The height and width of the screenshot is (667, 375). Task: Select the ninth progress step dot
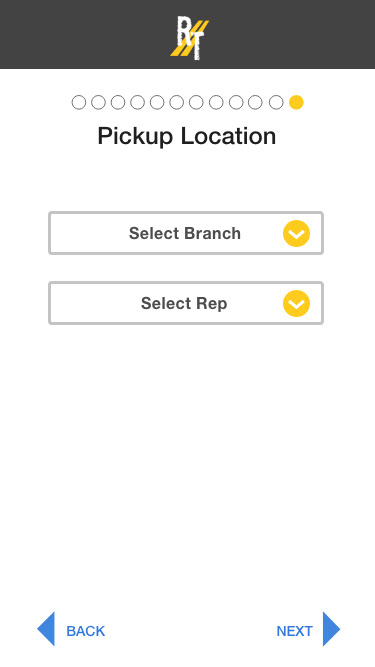(236, 103)
